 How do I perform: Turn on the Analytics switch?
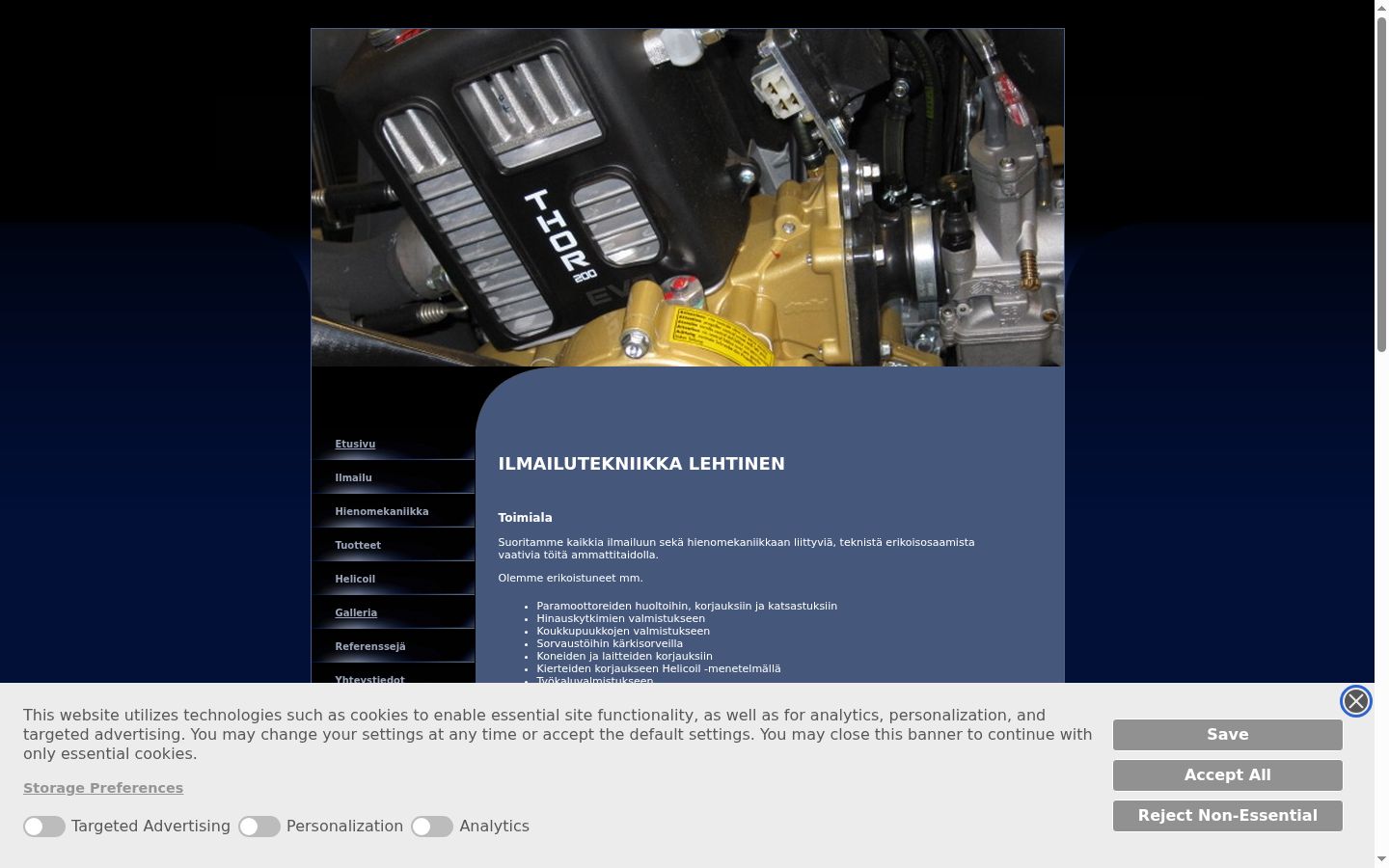432,827
